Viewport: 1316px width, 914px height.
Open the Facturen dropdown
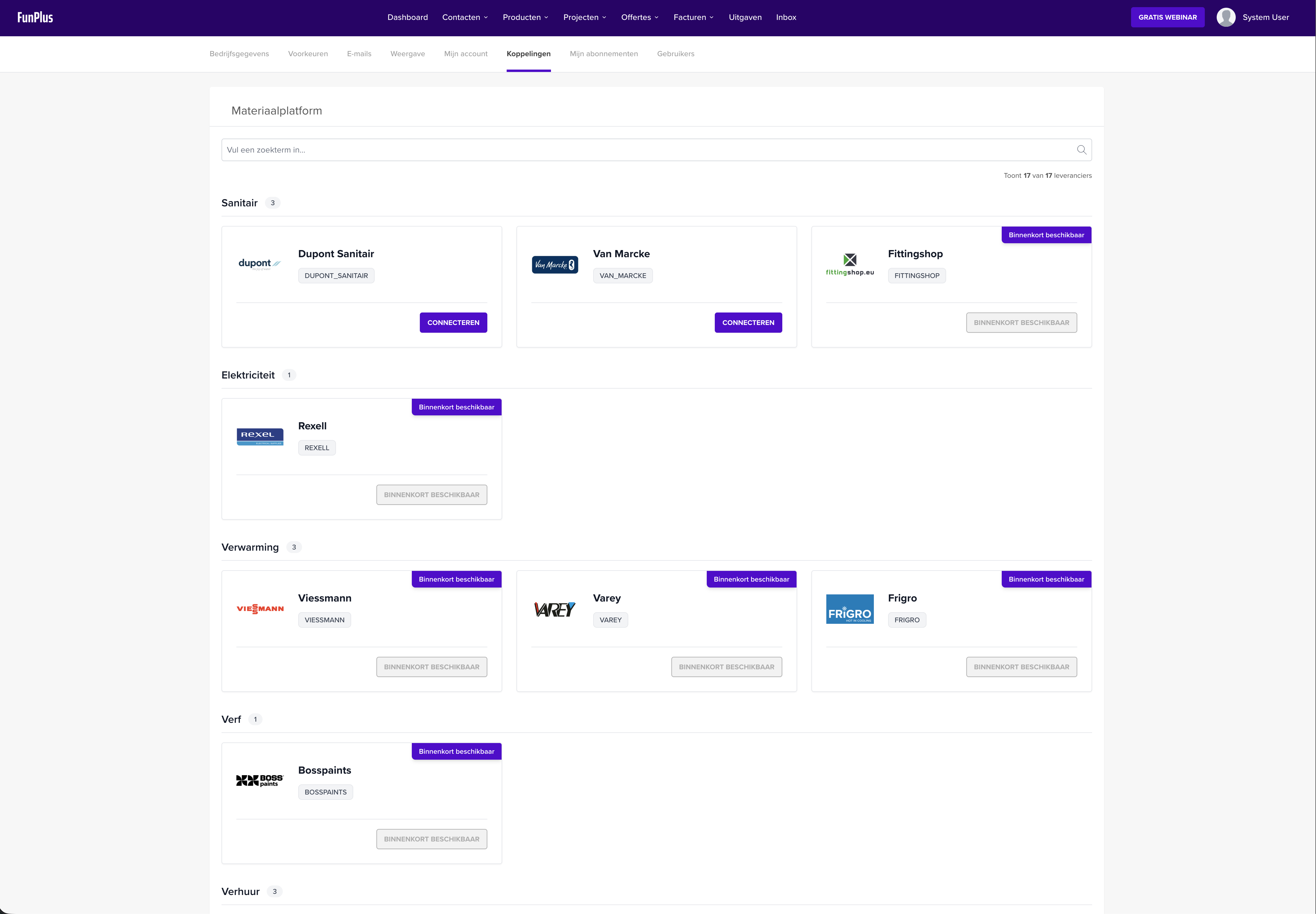(x=693, y=17)
